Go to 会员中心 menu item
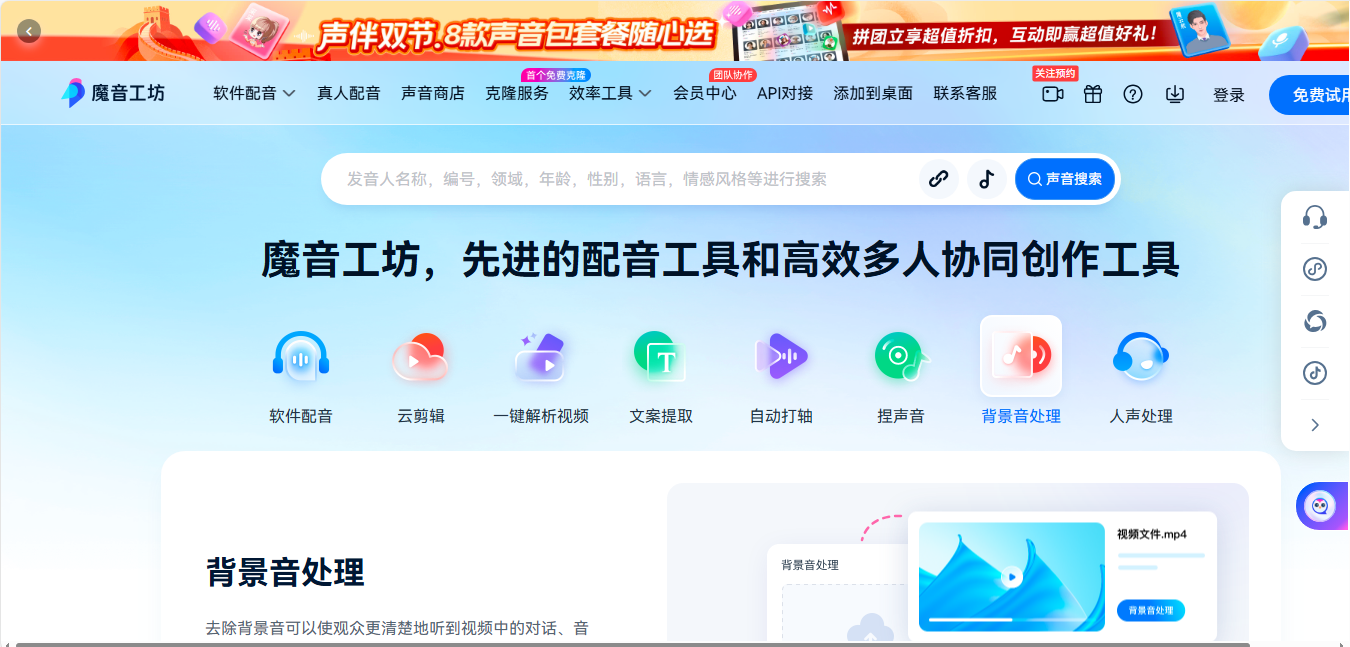The image size is (1350, 647). (x=705, y=93)
